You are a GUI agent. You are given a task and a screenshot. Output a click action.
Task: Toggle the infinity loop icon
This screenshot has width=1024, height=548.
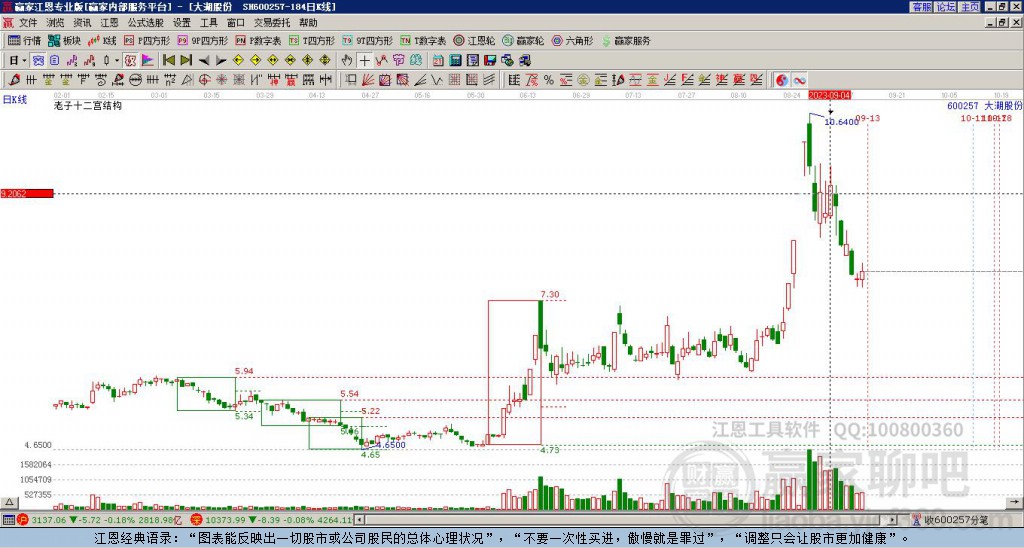click(x=799, y=80)
